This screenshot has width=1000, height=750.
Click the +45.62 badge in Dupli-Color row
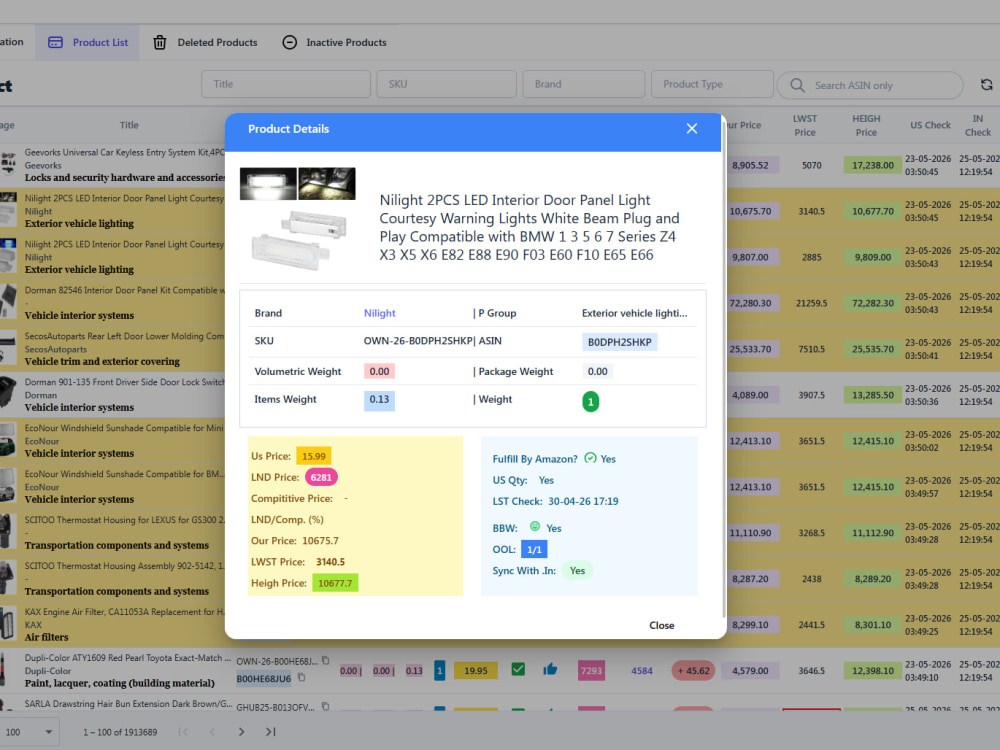pyautogui.click(x=693, y=671)
